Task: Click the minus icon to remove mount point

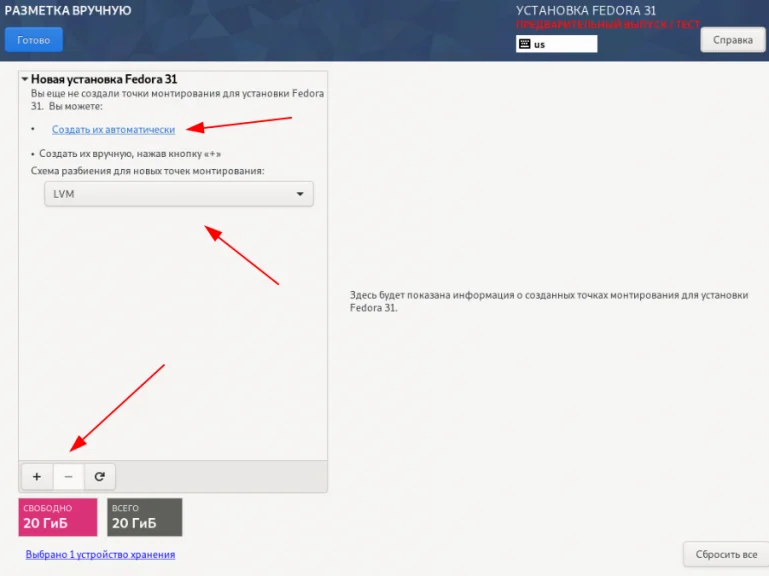Action: coord(68,476)
